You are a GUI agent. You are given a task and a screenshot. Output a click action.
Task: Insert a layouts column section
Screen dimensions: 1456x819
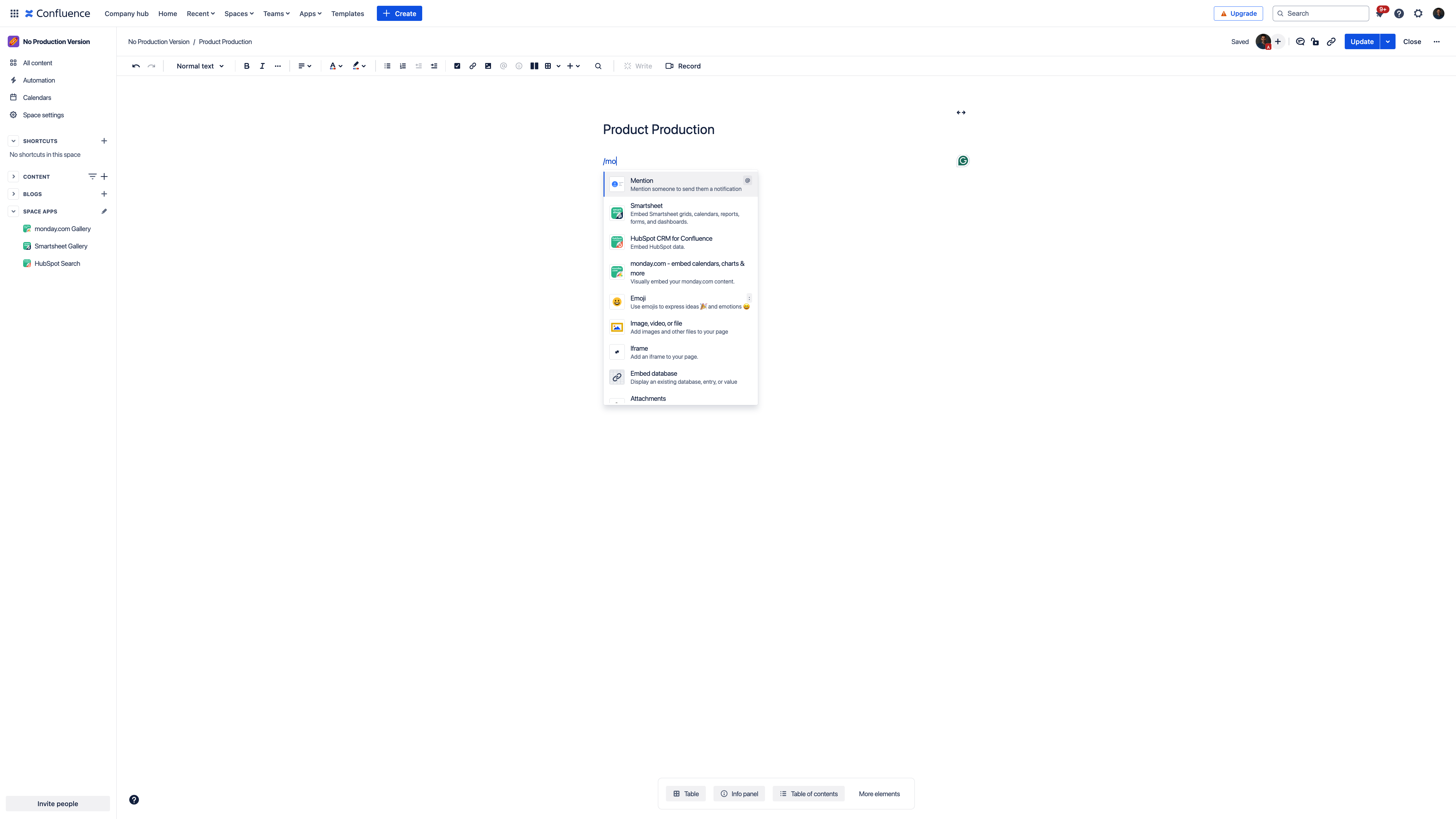[x=534, y=66]
